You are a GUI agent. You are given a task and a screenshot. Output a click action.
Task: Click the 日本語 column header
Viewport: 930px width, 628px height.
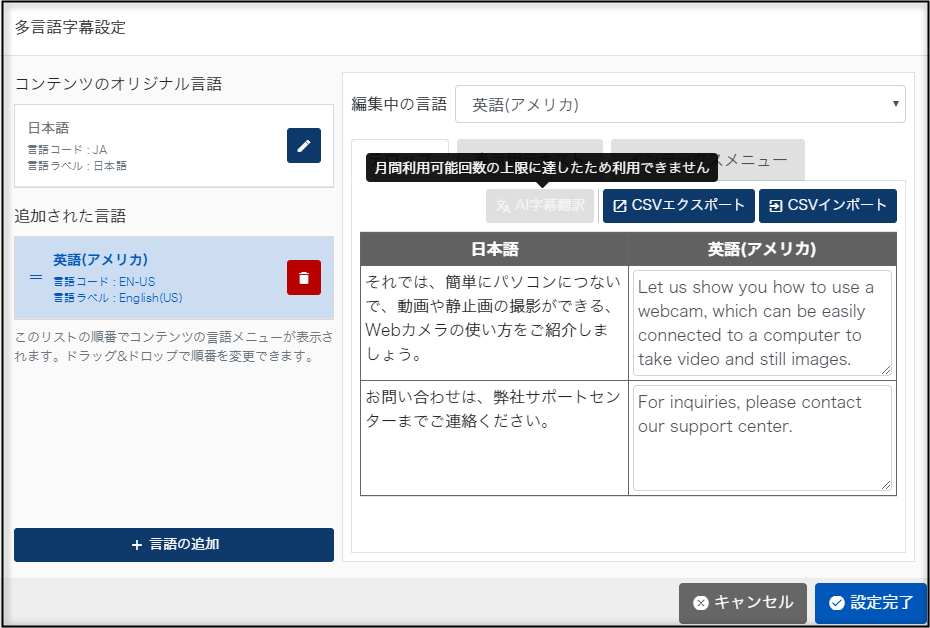coord(494,249)
